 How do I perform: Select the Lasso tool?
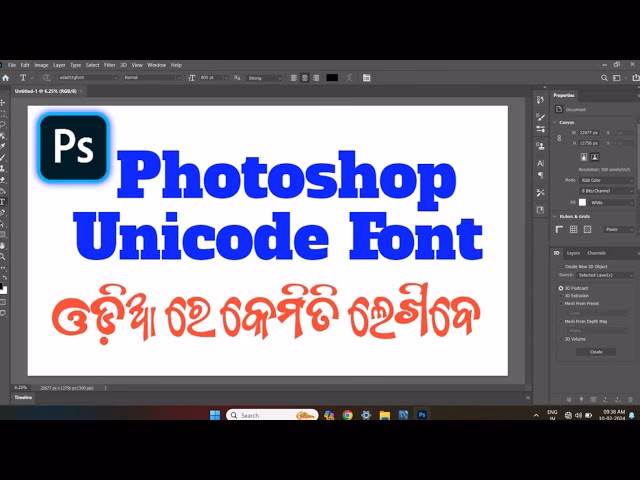pyautogui.click(x=2, y=124)
